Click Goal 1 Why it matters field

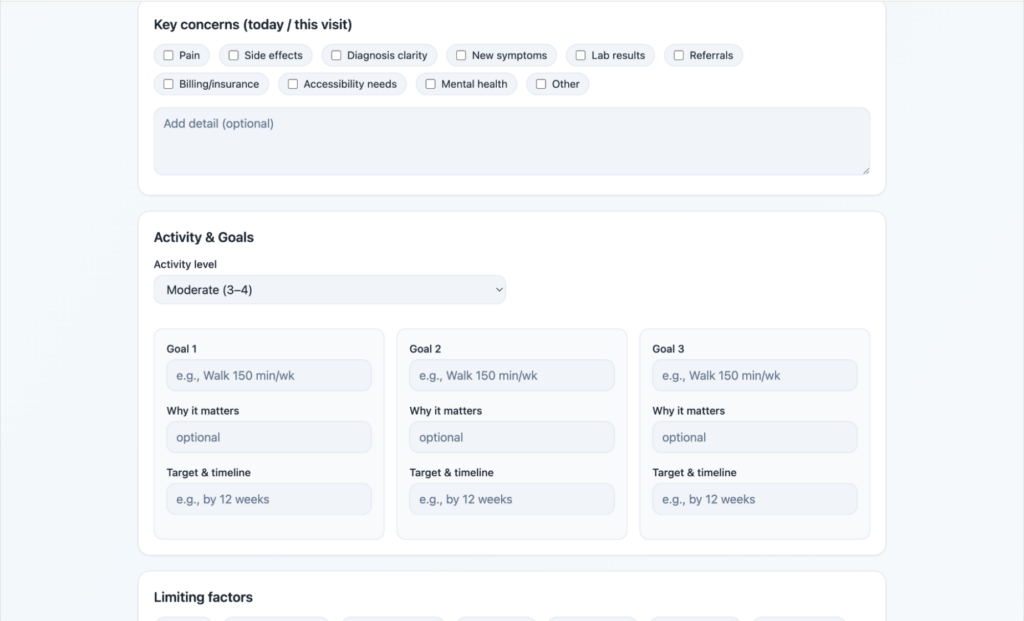(x=268, y=437)
